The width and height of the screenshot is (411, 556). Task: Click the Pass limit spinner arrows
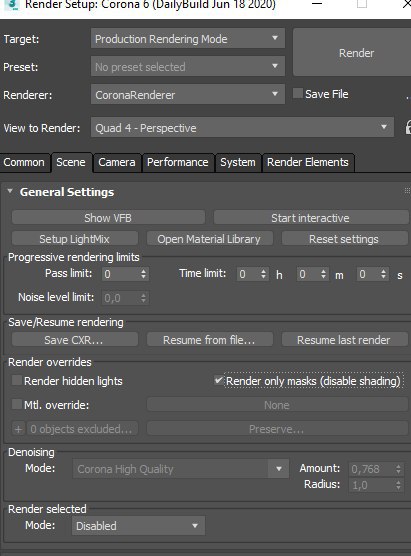pyautogui.click(x=143, y=274)
